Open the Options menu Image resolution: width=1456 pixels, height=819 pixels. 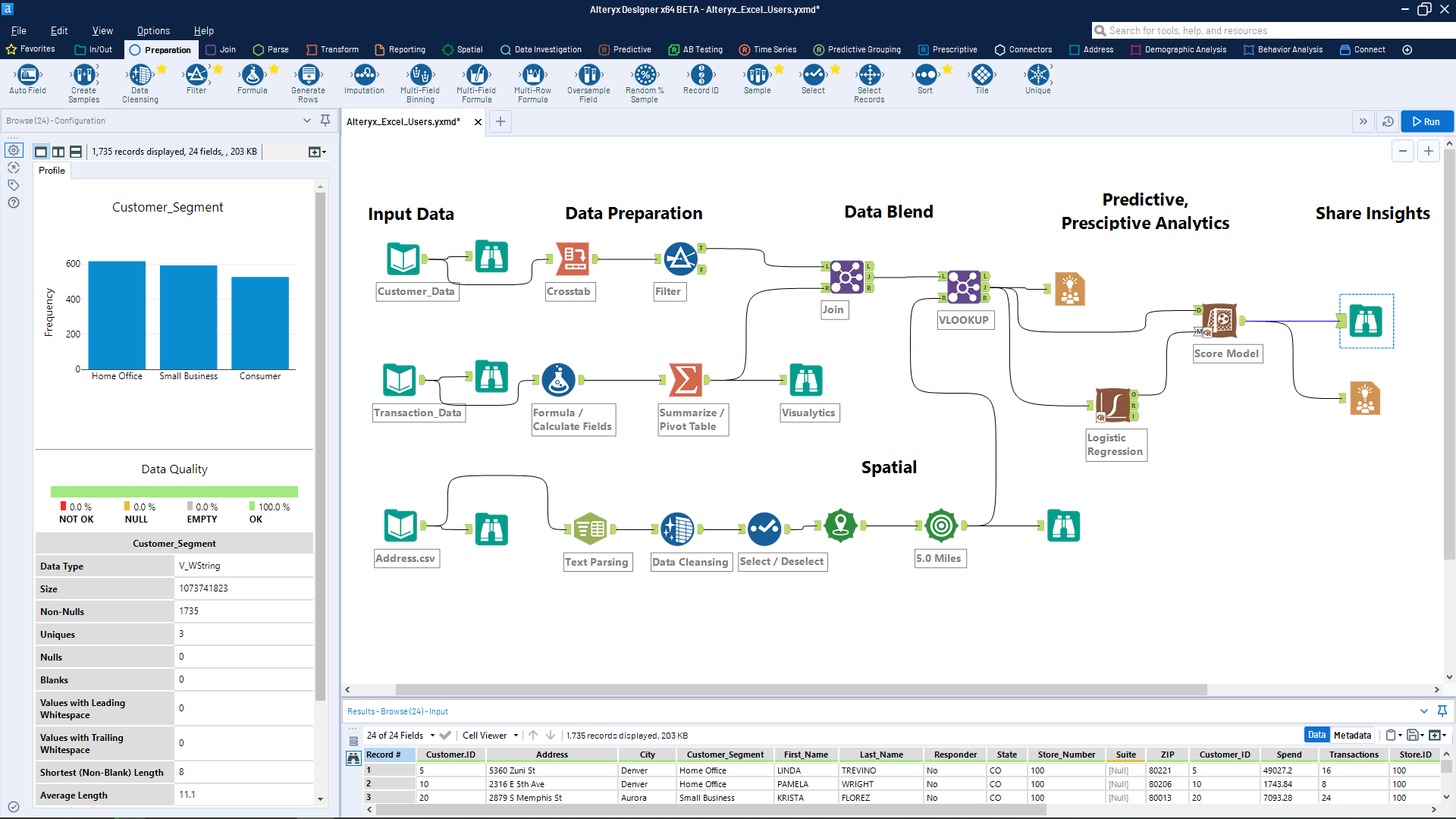(153, 31)
